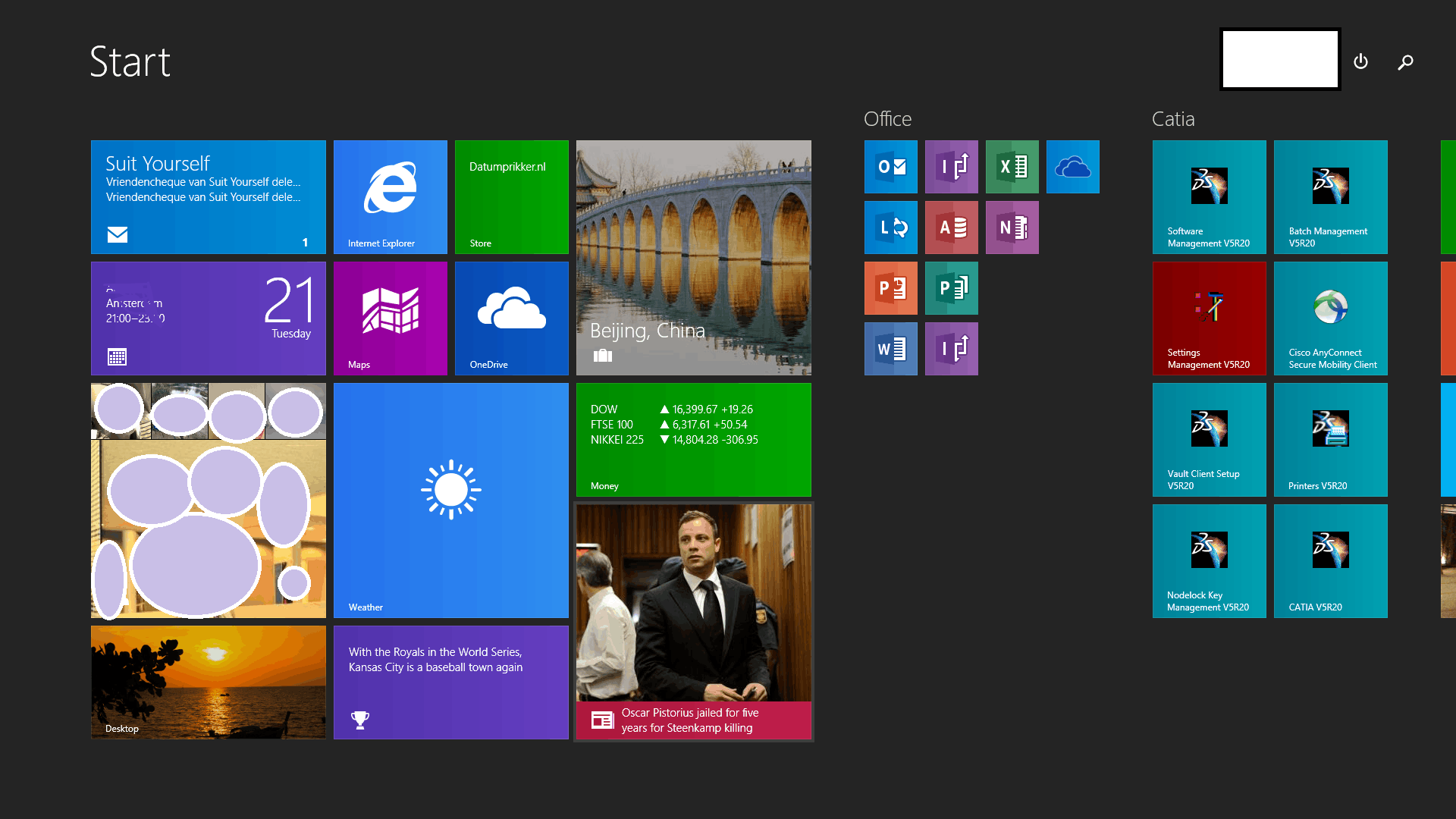Open the OneNote tile
The width and height of the screenshot is (1456, 819).
(x=1012, y=227)
